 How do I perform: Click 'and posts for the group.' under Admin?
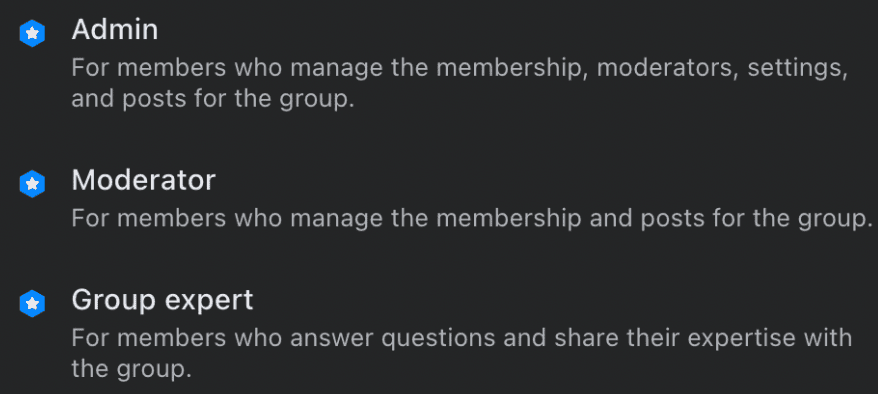click(x=213, y=98)
